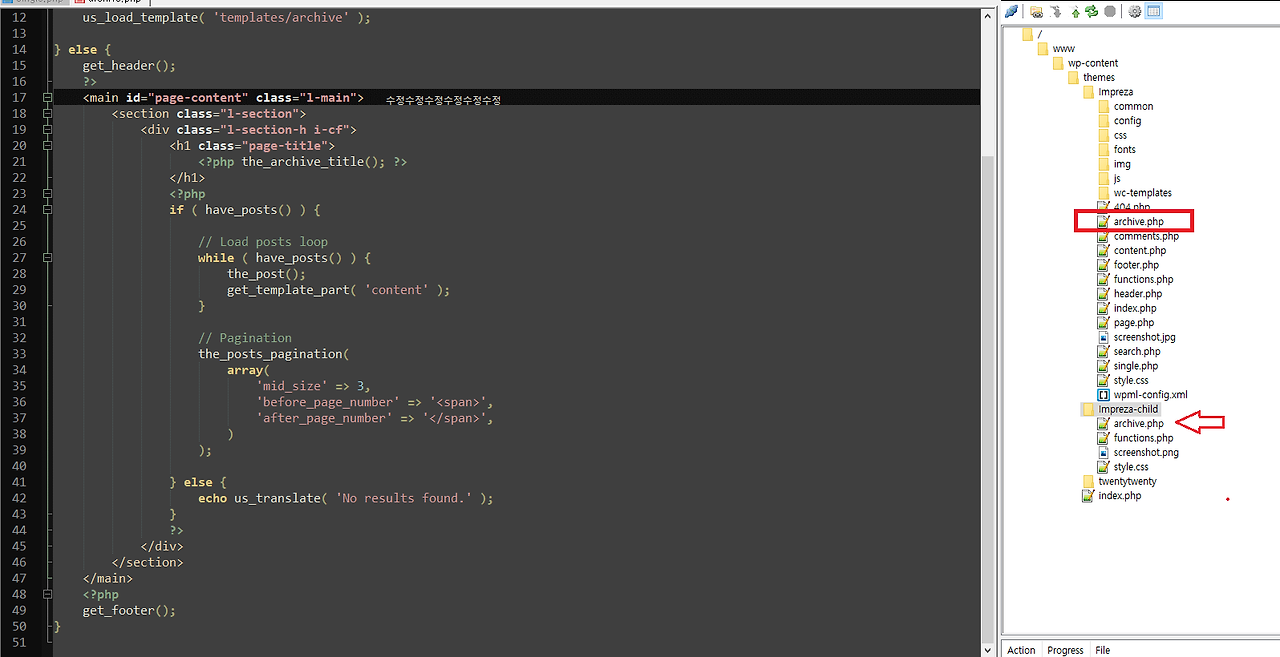Click the Progress column header
Screen dimensions: 1280x657
(1065, 650)
